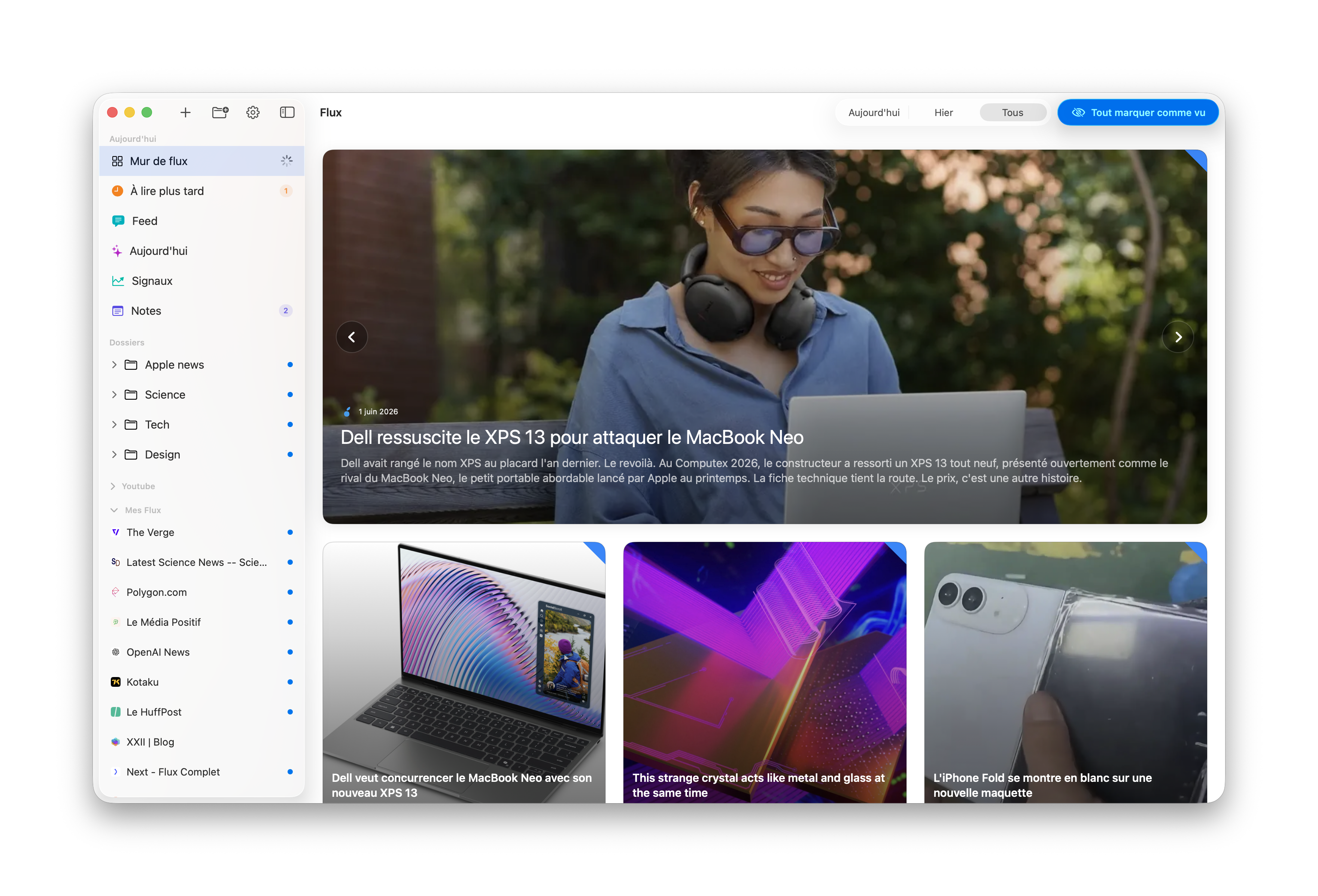Open the strange crystal article card
Image resolution: width=1318 pixels, height=896 pixels.
(765, 673)
